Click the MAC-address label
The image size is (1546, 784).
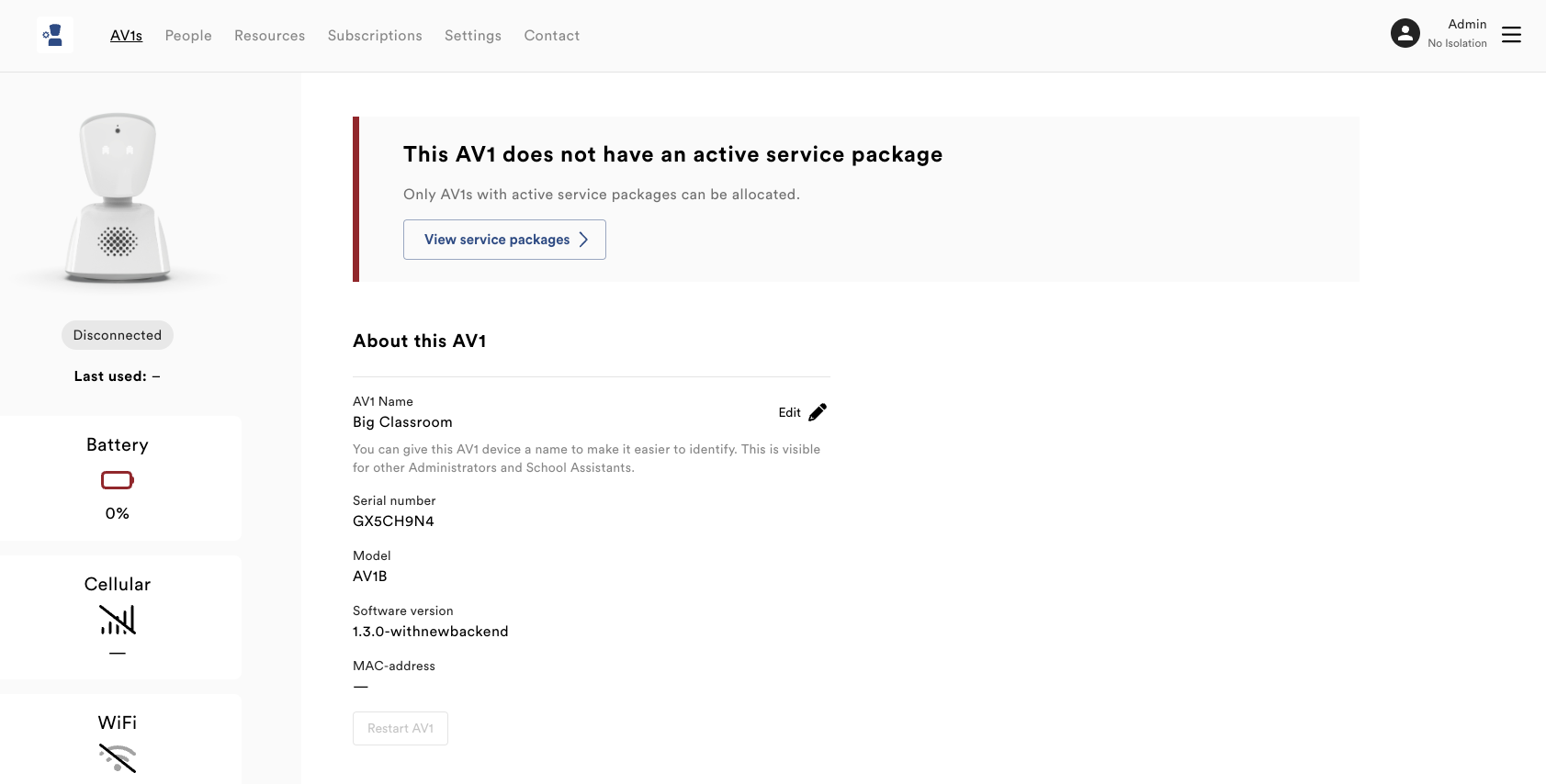point(394,666)
